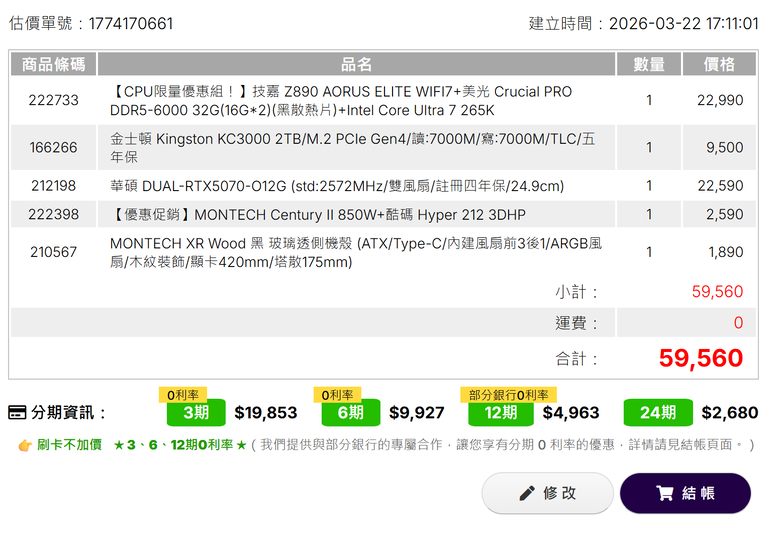Click product code 222733
The width and height of the screenshot is (780, 534).
tap(53, 101)
